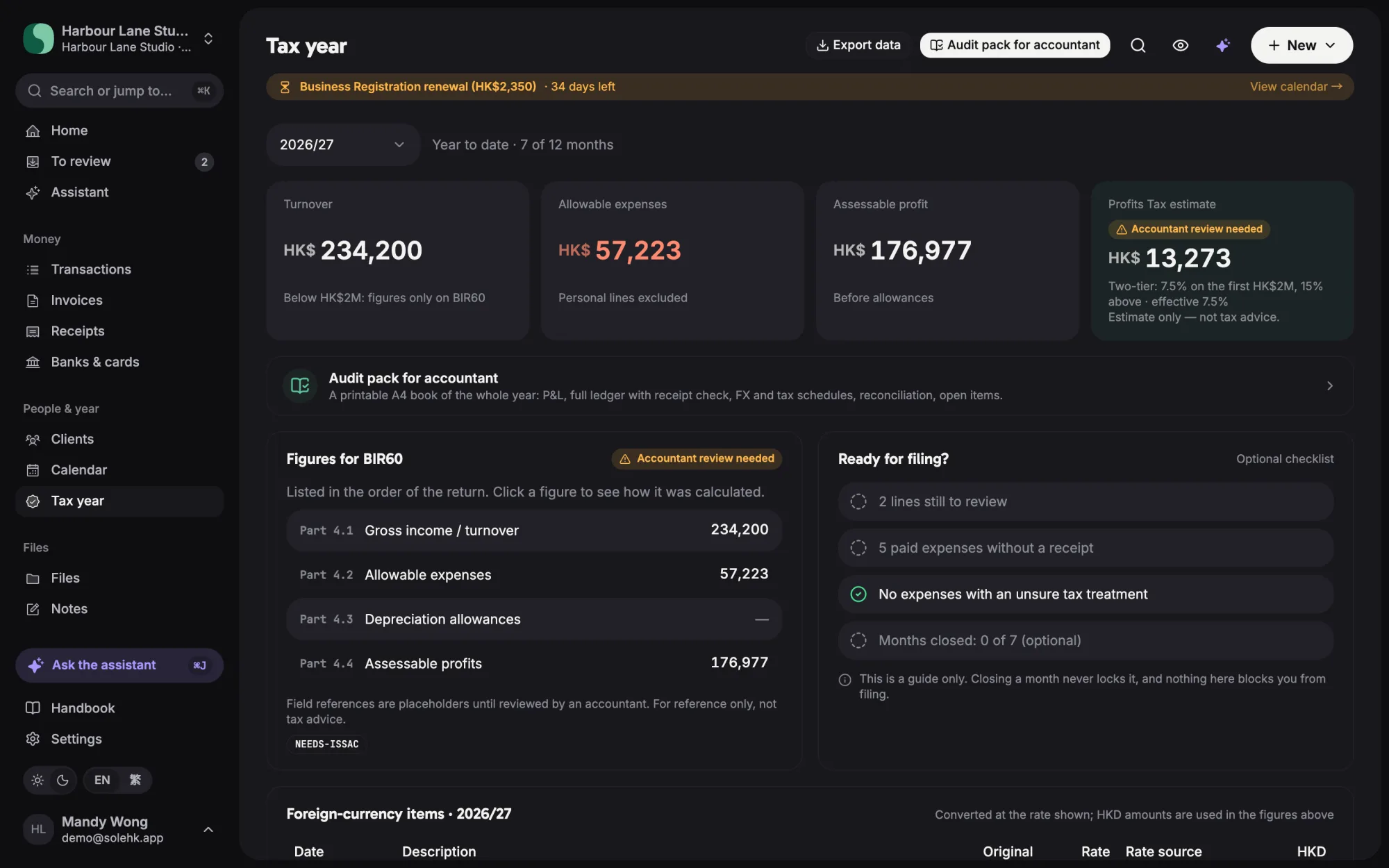Go to Home in the sidebar
The width and height of the screenshot is (1389, 868).
point(119,131)
